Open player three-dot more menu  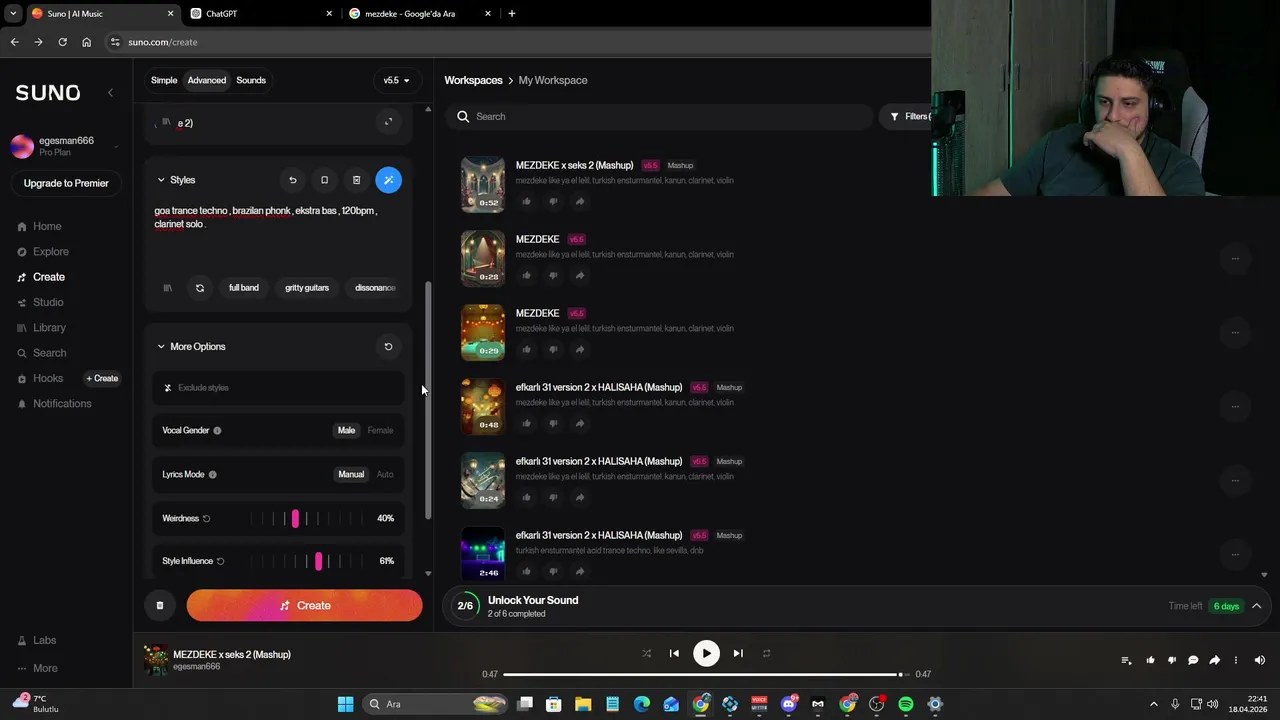pyautogui.click(x=1236, y=660)
